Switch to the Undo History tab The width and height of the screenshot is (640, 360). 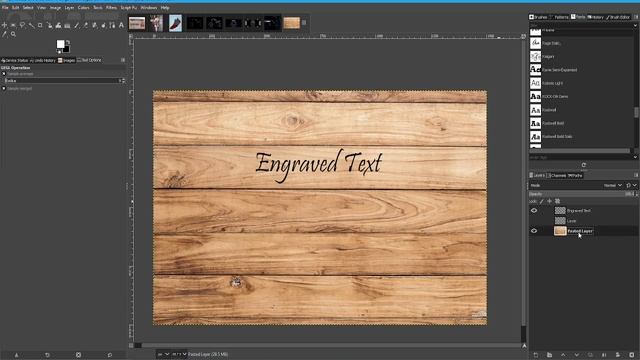click(x=43, y=60)
